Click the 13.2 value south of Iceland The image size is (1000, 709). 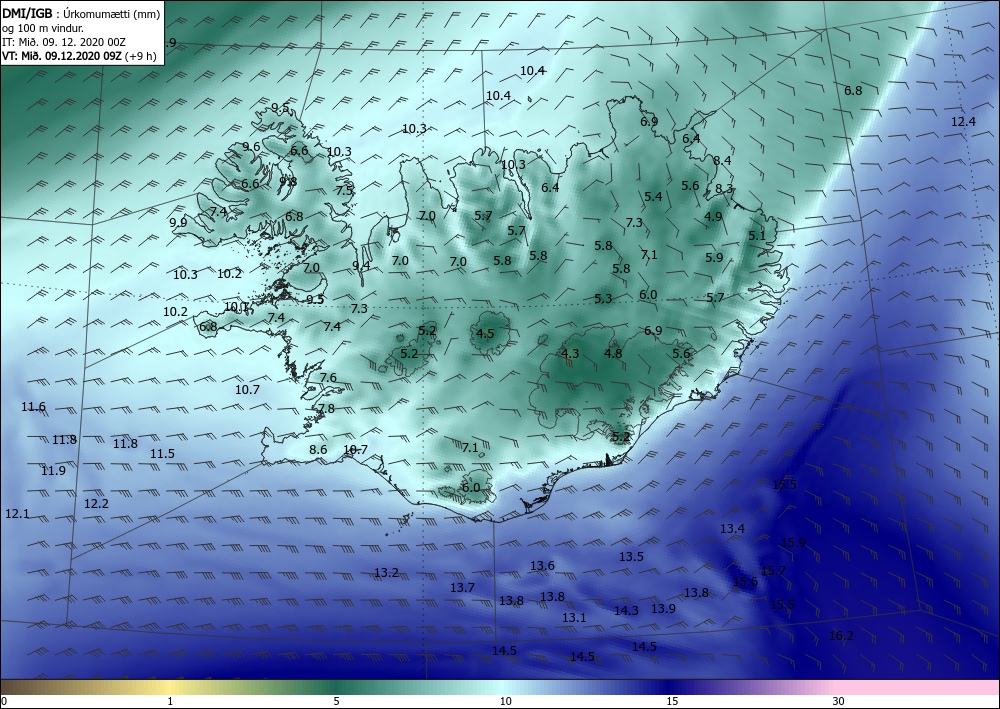(386, 572)
